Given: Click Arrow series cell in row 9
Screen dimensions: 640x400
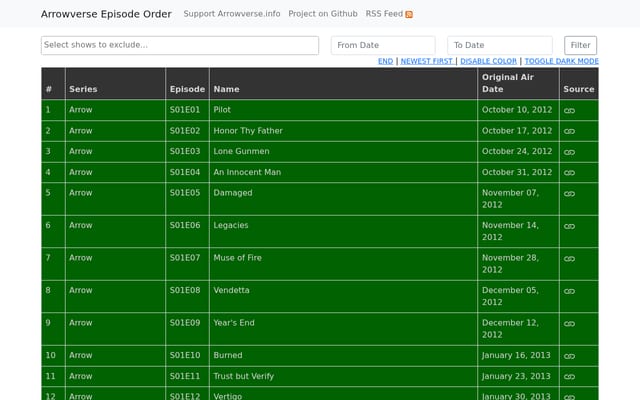Looking at the screenshot, I should pos(115,329).
